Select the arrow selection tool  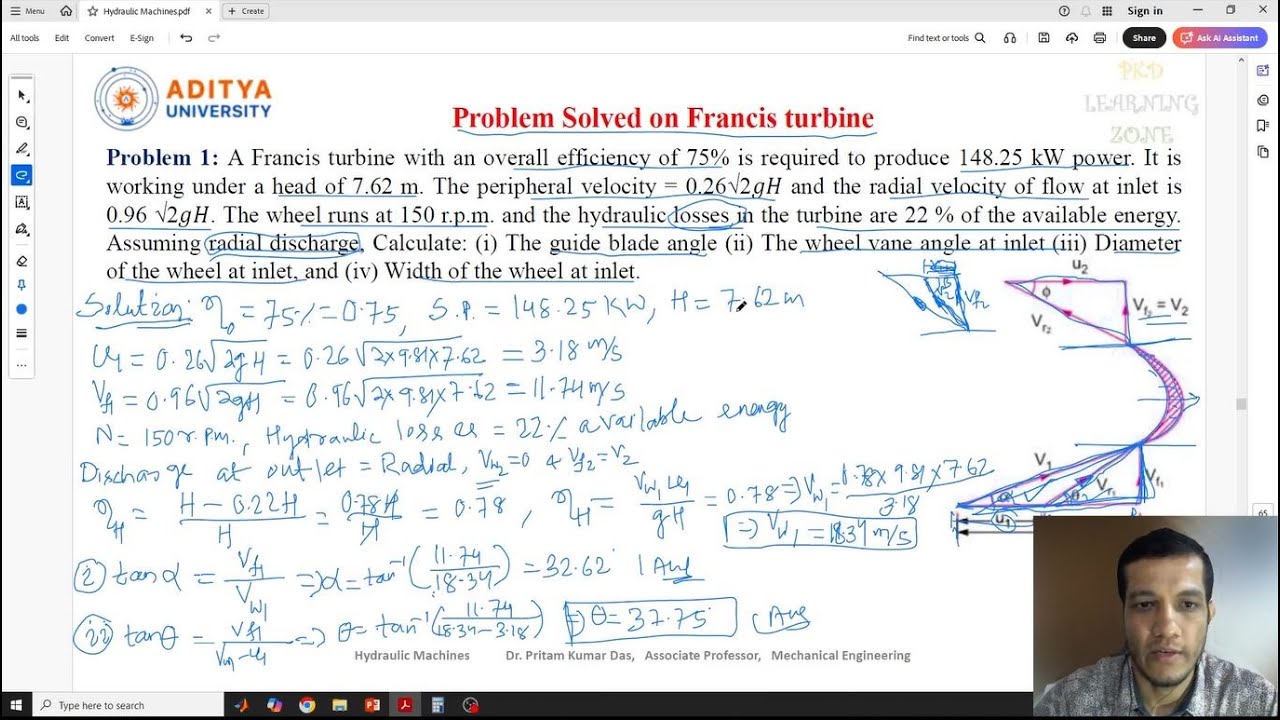point(22,96)
